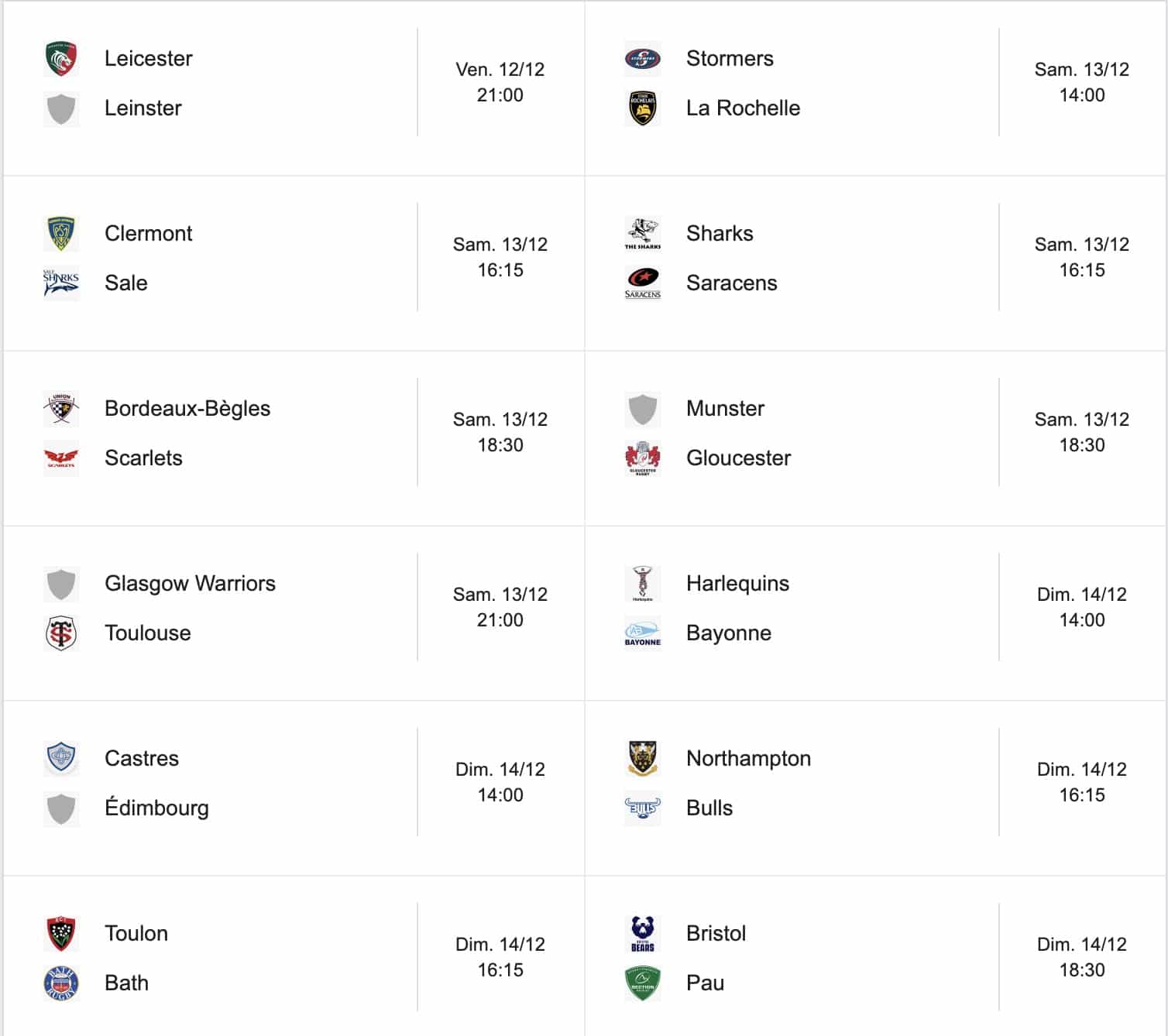This screenshot has height=1036, width=1168.
Task: Click the Bayonne club logo
Action: pos(642,633)
